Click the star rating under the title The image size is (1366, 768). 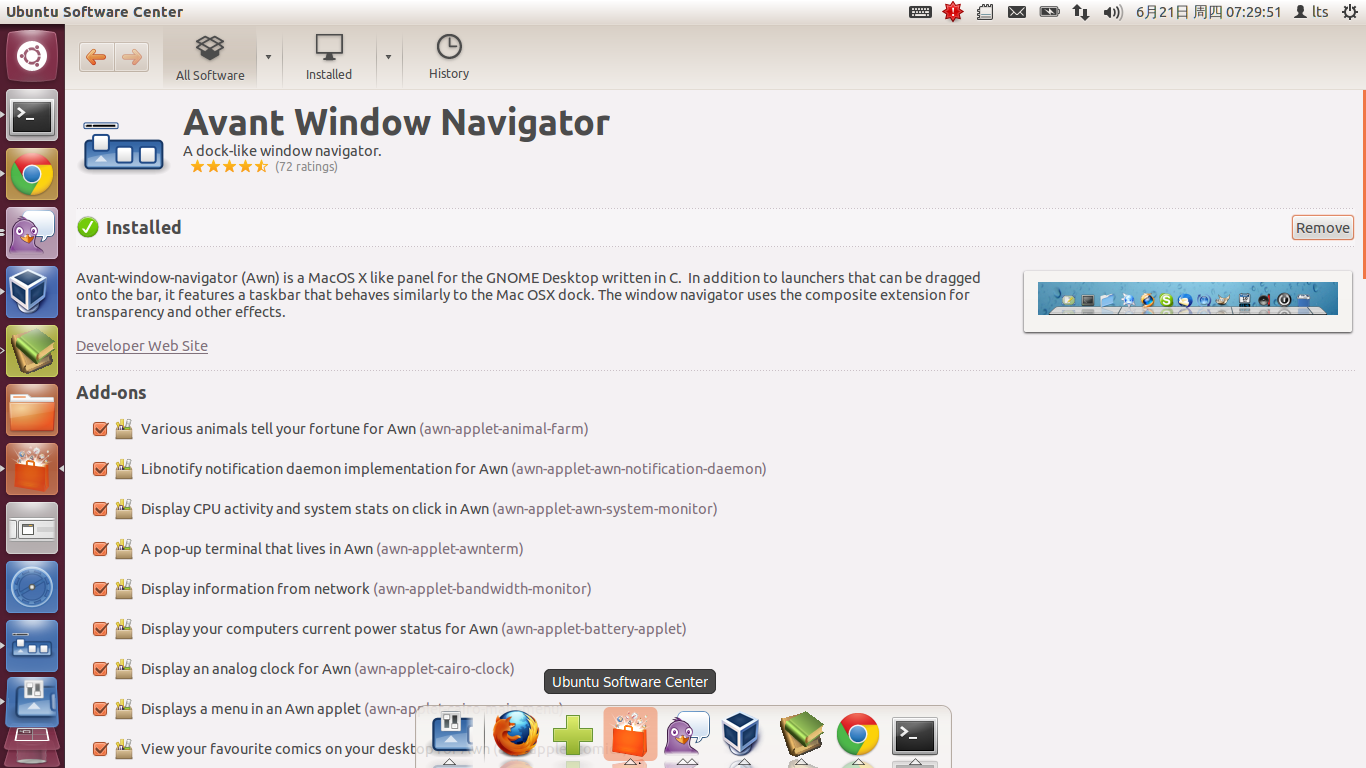[229, 167]
